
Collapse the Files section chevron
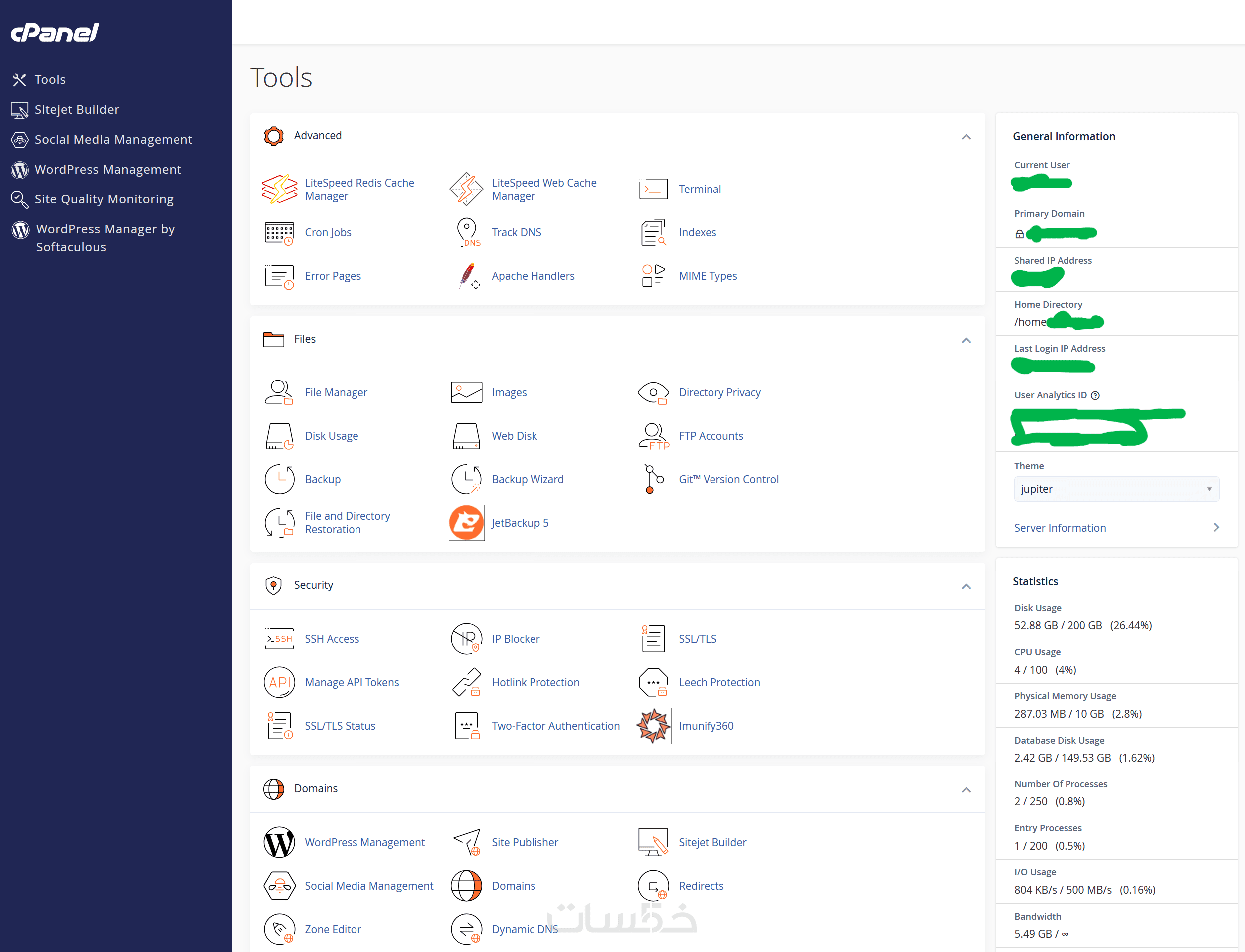pos(966,340)
